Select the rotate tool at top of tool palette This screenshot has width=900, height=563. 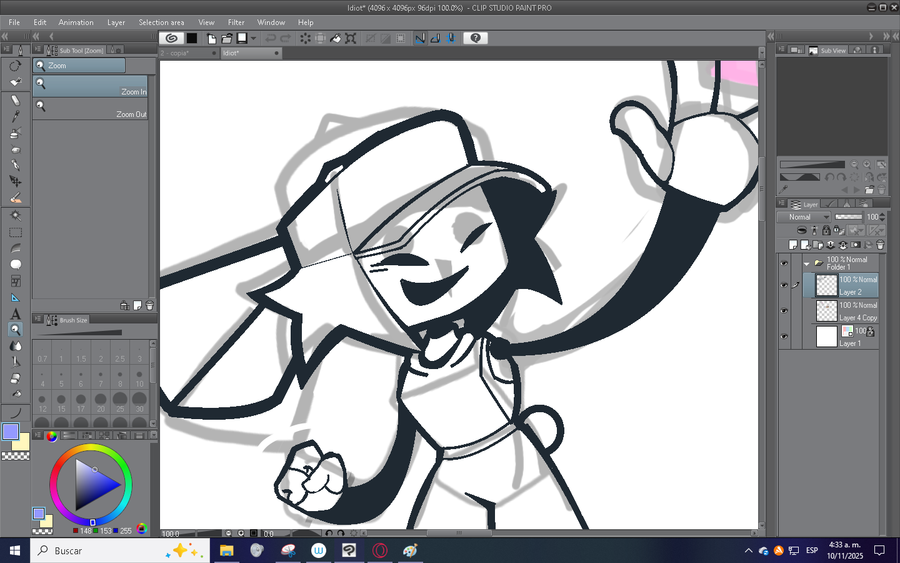[15, 65]
